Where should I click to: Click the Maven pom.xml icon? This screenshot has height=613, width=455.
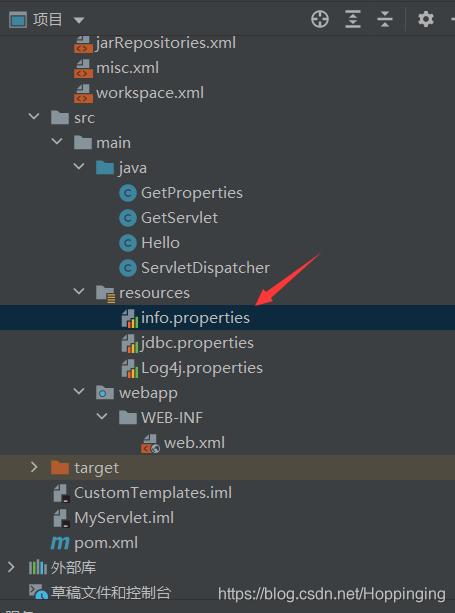coord(60,543)
